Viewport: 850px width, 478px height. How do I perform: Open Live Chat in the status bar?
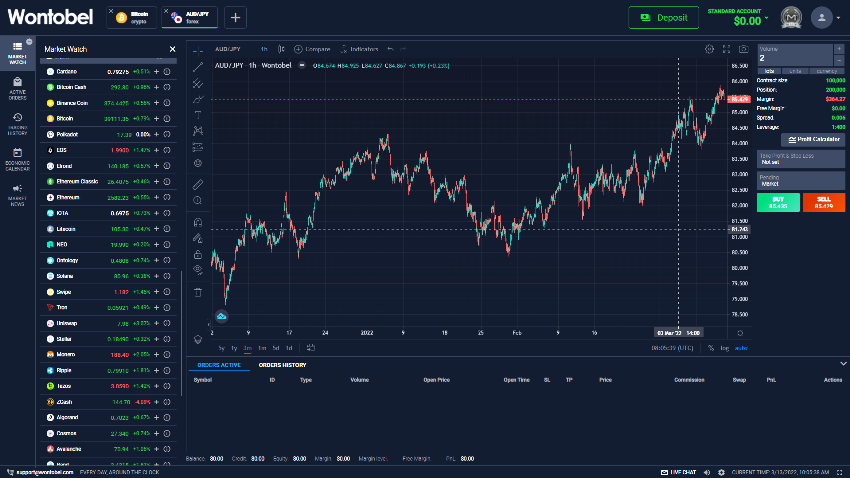click(678, 472)
